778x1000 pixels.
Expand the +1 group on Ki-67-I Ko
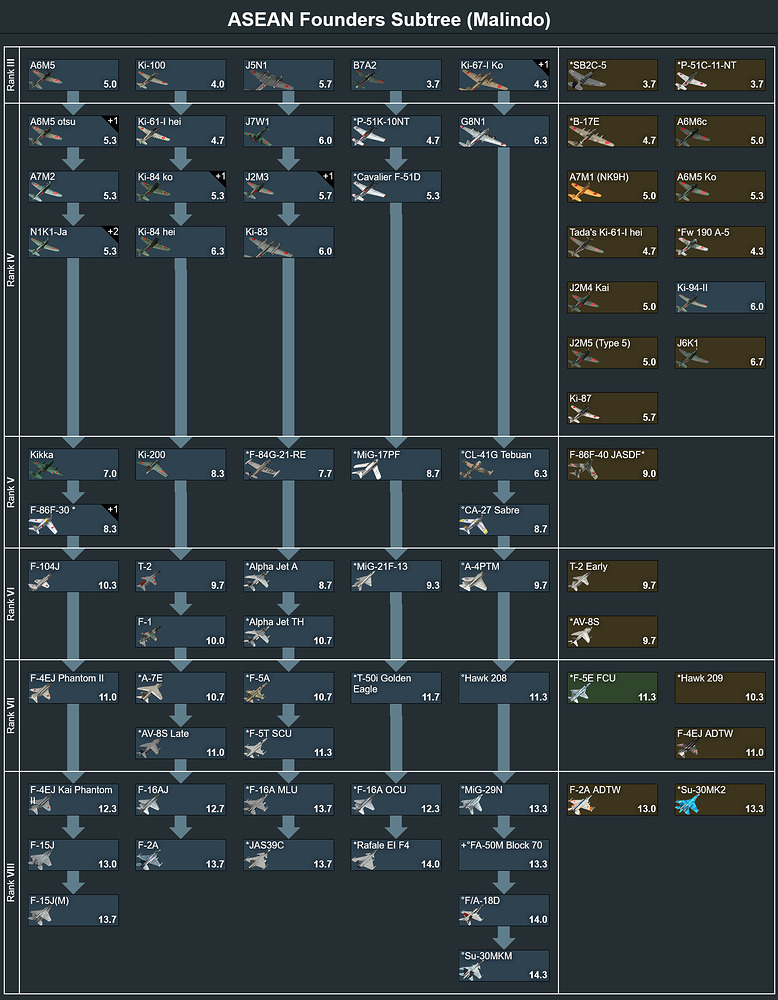542,65
